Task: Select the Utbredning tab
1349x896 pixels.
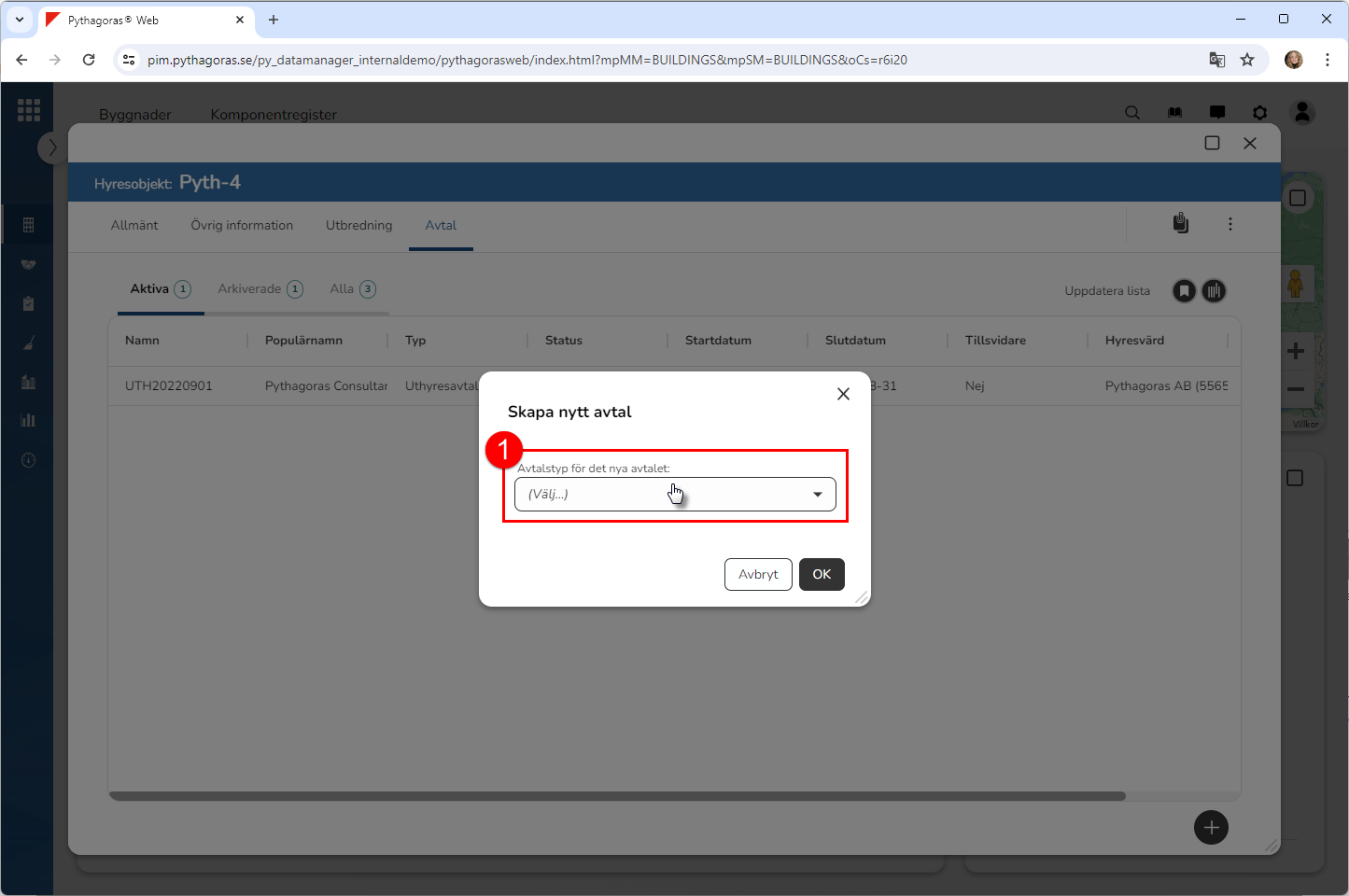Action: pyautogui.click(x=358, y=226)
